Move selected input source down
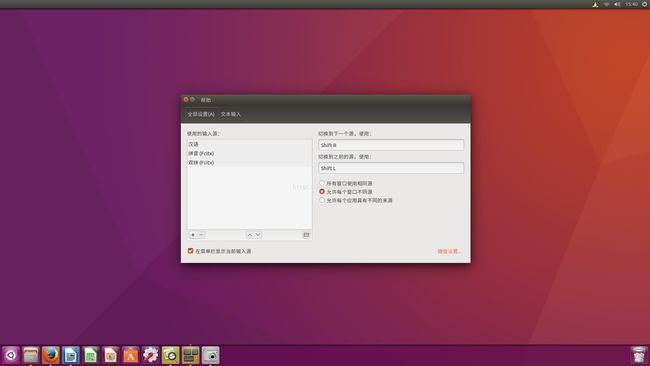650x366 pixels. tap(258, 235)
